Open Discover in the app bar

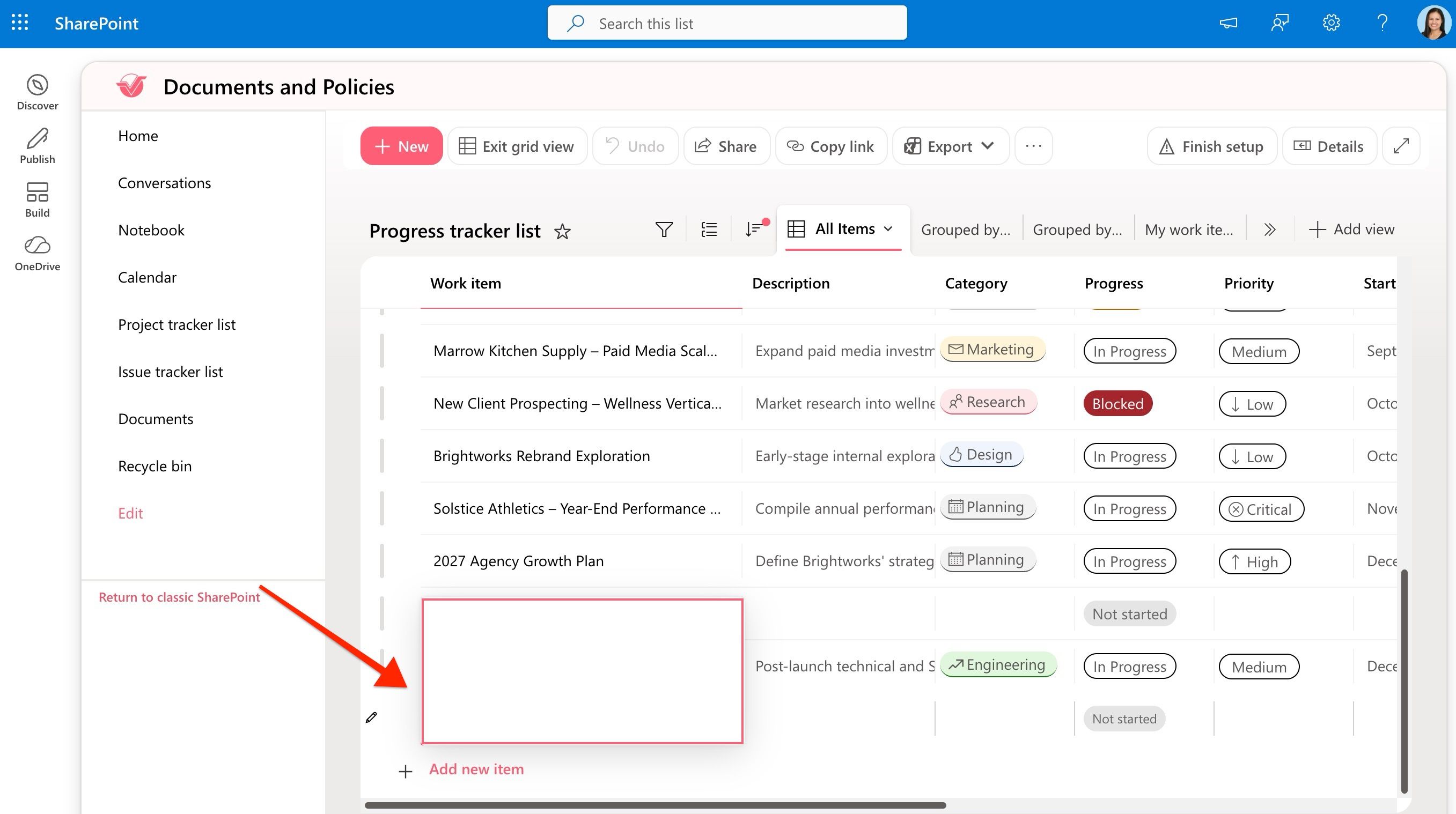(38, 93)
